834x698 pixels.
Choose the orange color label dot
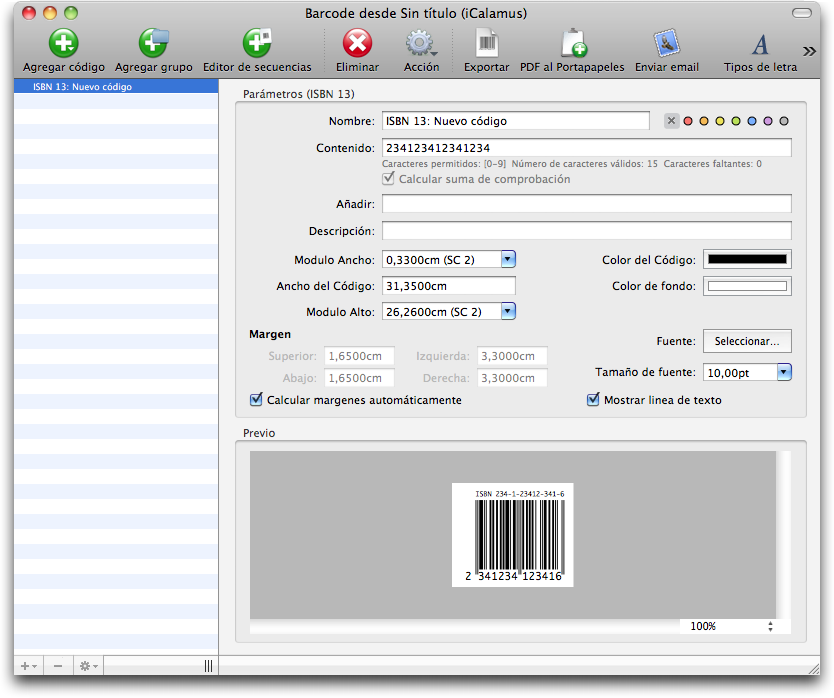(704, 121)
